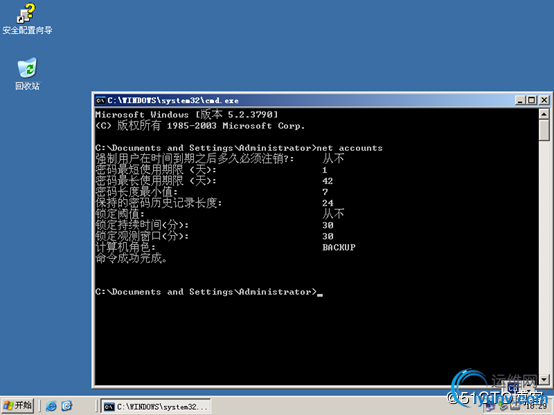Viewport: 554px width, 415px height.
Task: Click the scrollbar down arrow in console
Action: pyautogui.click(x=544, y=380)
